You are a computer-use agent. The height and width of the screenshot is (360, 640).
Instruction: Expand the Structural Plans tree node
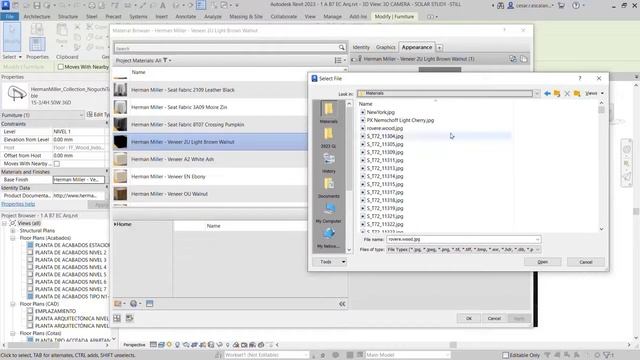[13, 231]
